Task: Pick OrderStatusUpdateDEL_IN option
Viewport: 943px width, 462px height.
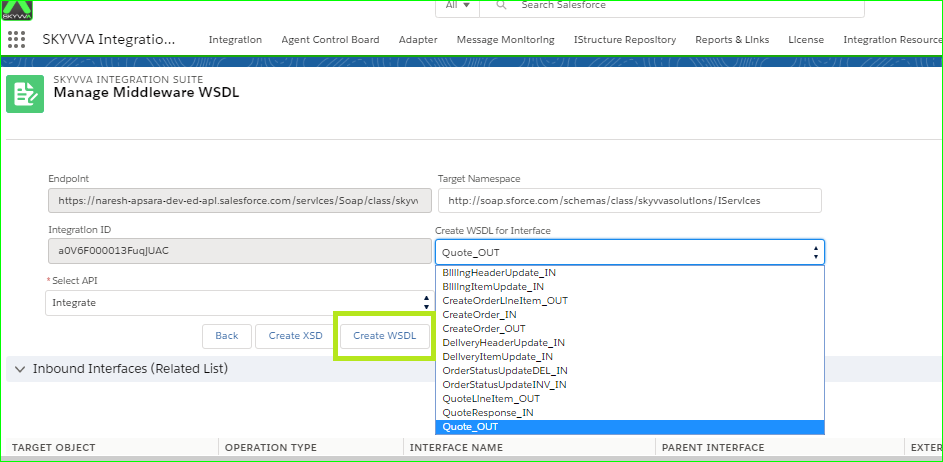Action: pos(630,371)
